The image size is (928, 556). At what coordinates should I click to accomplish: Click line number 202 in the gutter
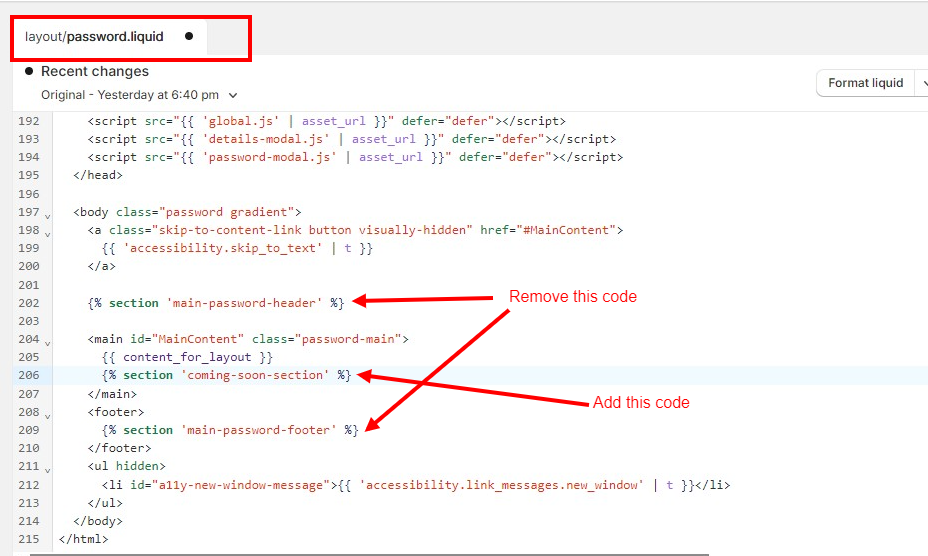pyautogui.click(x=28, y=303)
